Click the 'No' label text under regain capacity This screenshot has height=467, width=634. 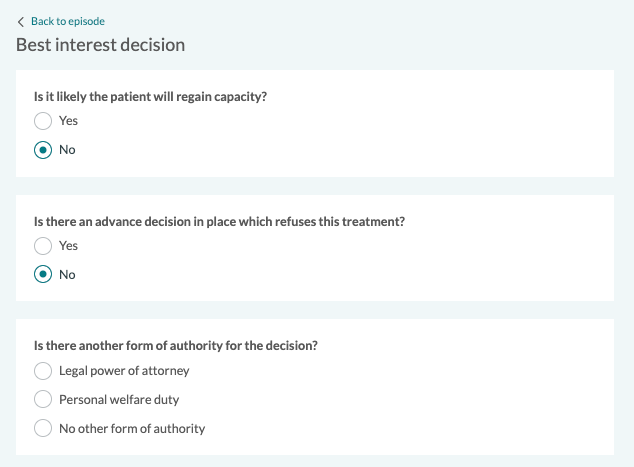coord(67,150)
